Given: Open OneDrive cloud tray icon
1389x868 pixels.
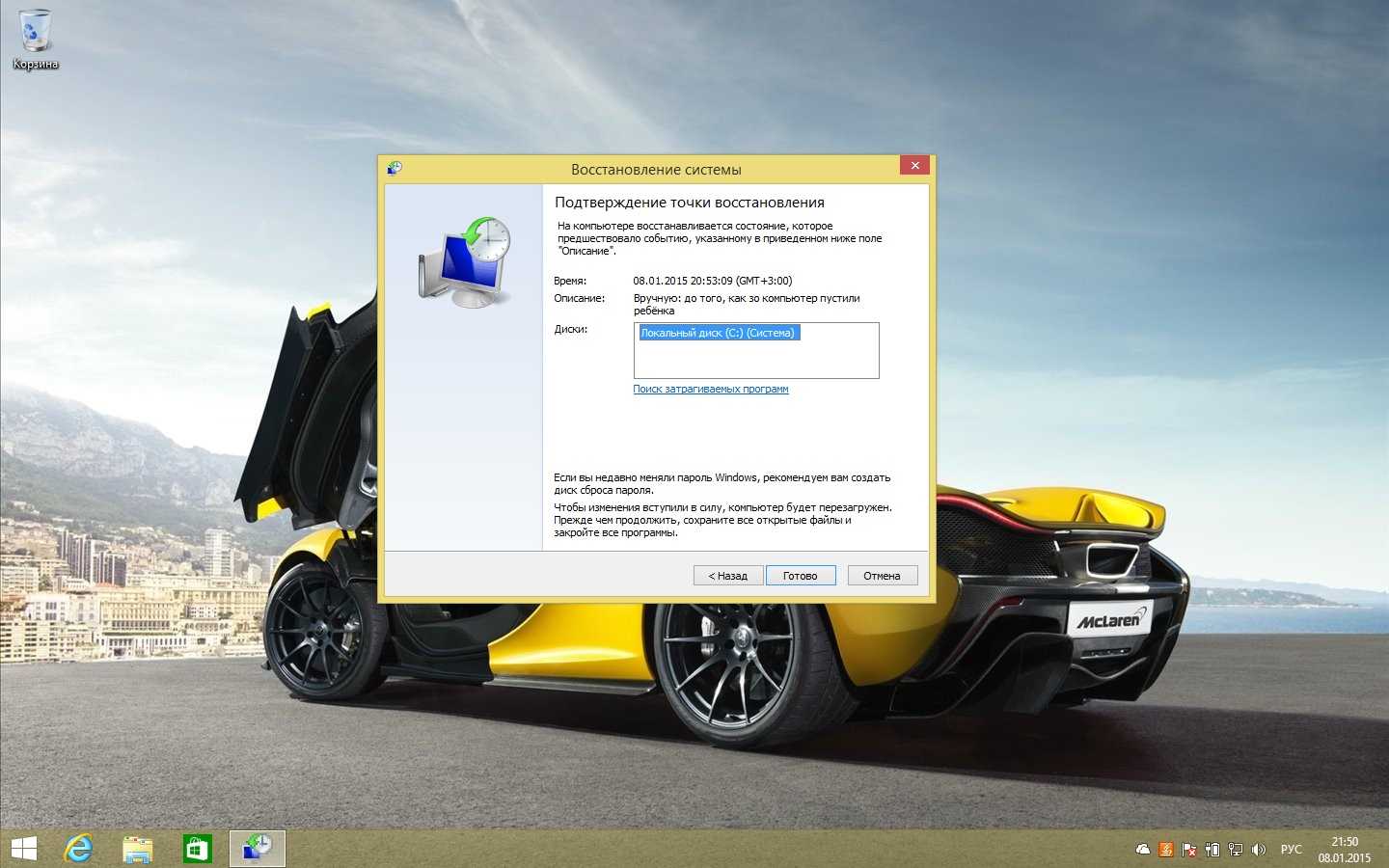Looking at the screenshot, I should tap(1143, 850).
